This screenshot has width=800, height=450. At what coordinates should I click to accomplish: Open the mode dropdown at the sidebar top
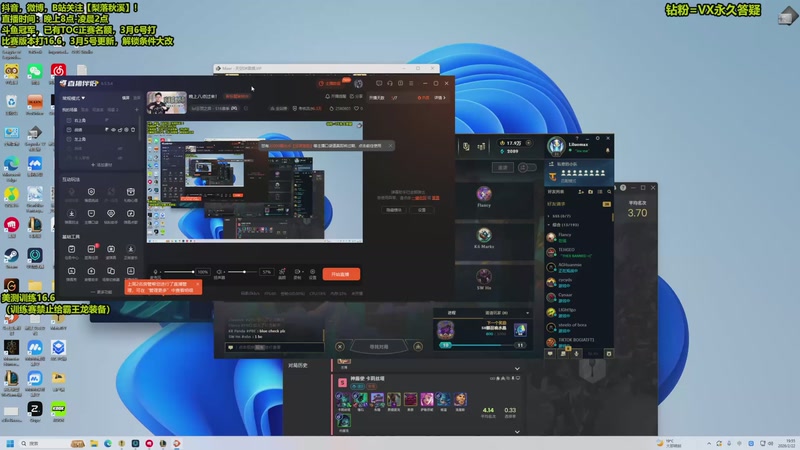74,98
